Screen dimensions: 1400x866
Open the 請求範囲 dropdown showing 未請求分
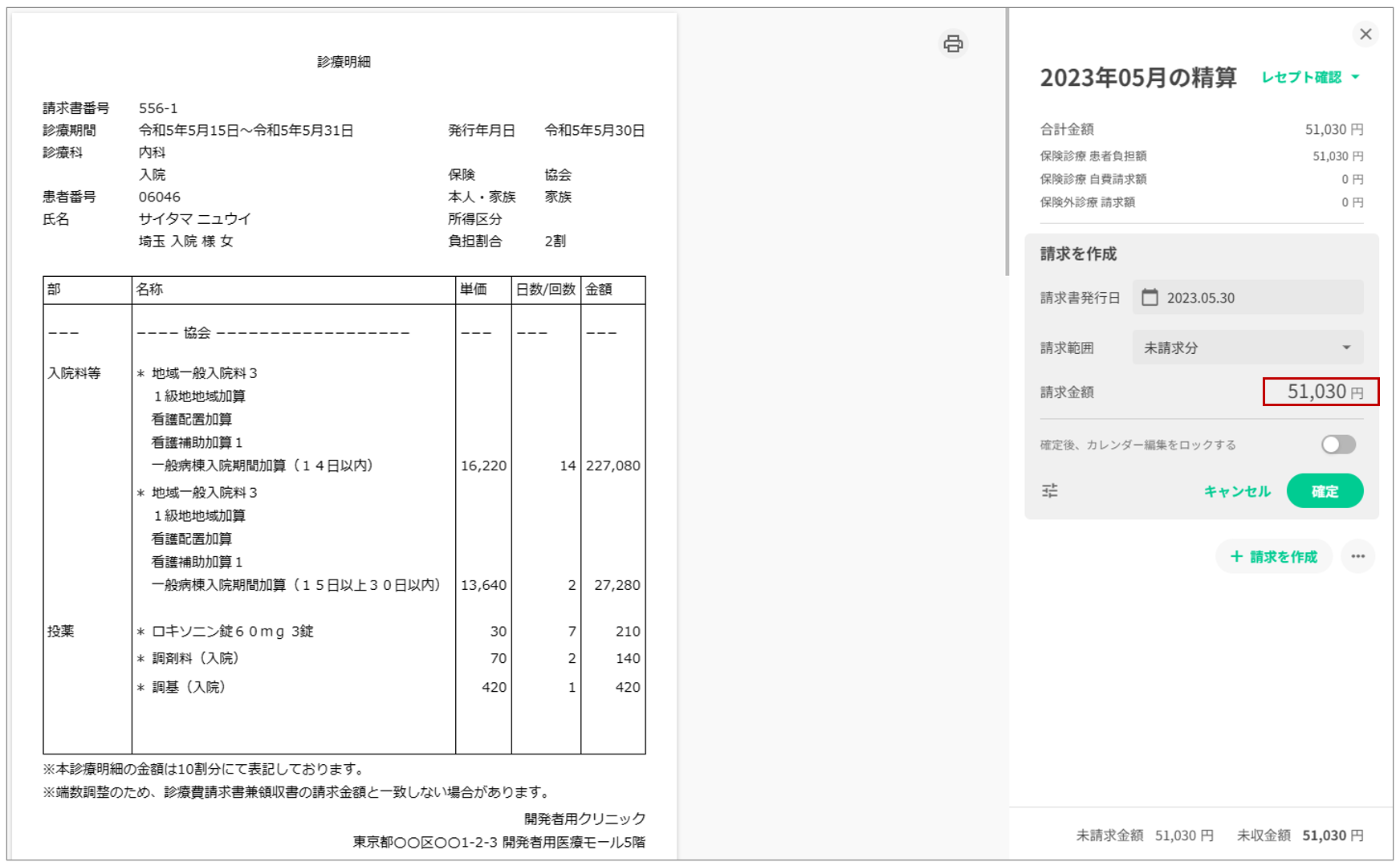click(1247, 348)
